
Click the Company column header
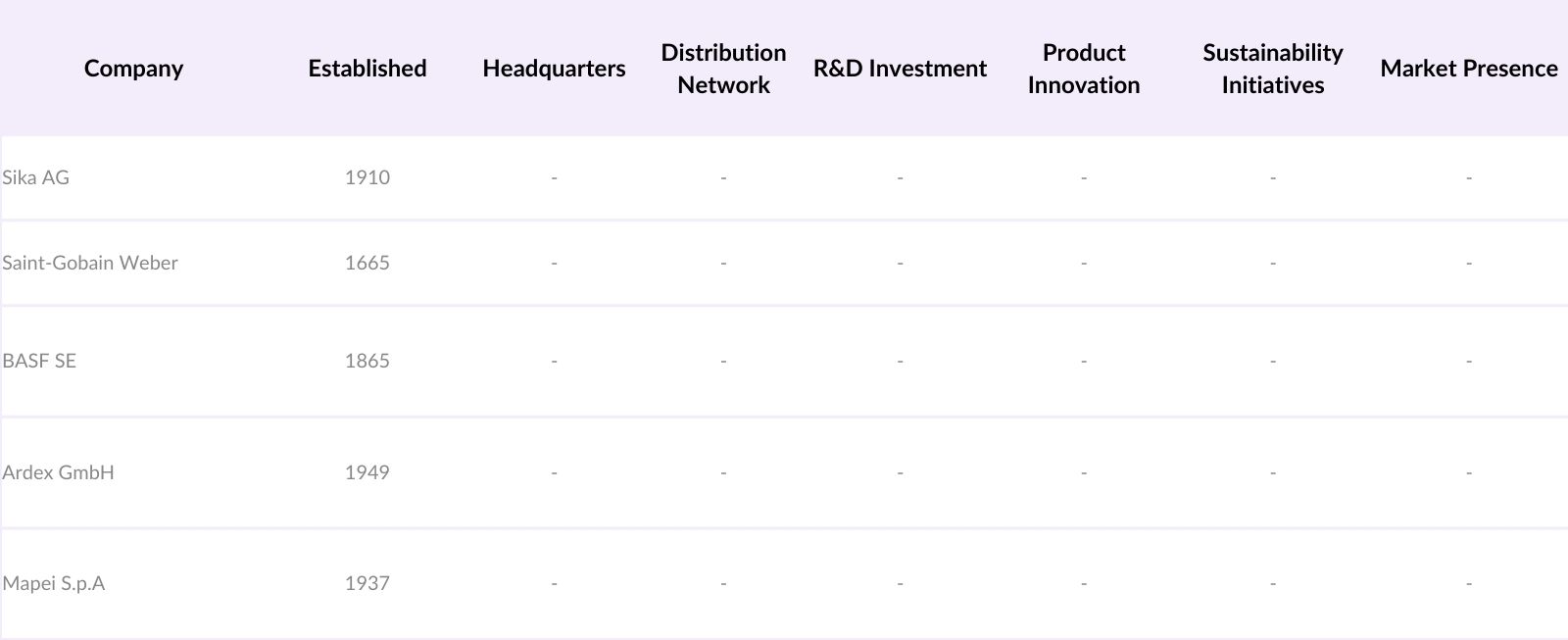(133, 69)
